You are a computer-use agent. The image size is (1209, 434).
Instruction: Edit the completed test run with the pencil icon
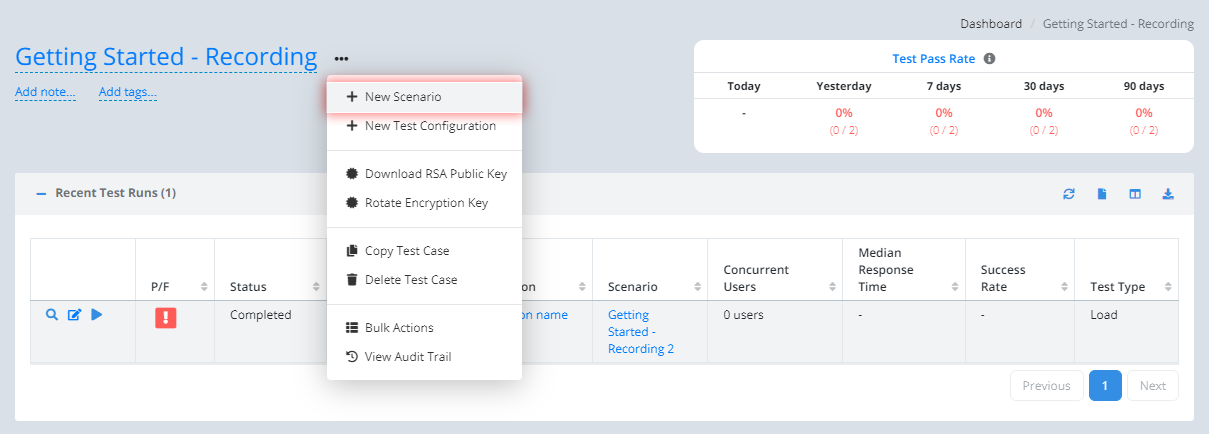[74, 314]
